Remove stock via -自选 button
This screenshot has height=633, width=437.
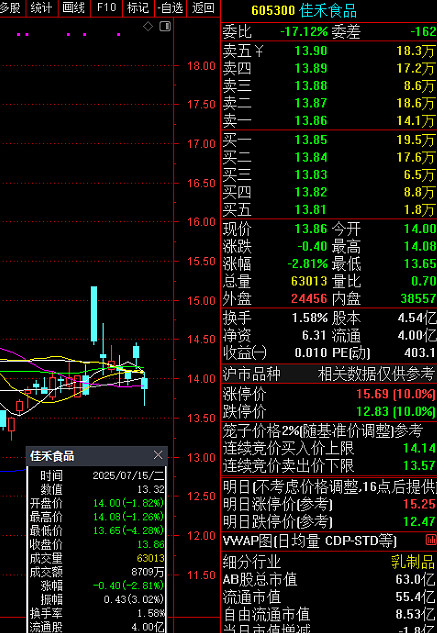click(170, 8)
